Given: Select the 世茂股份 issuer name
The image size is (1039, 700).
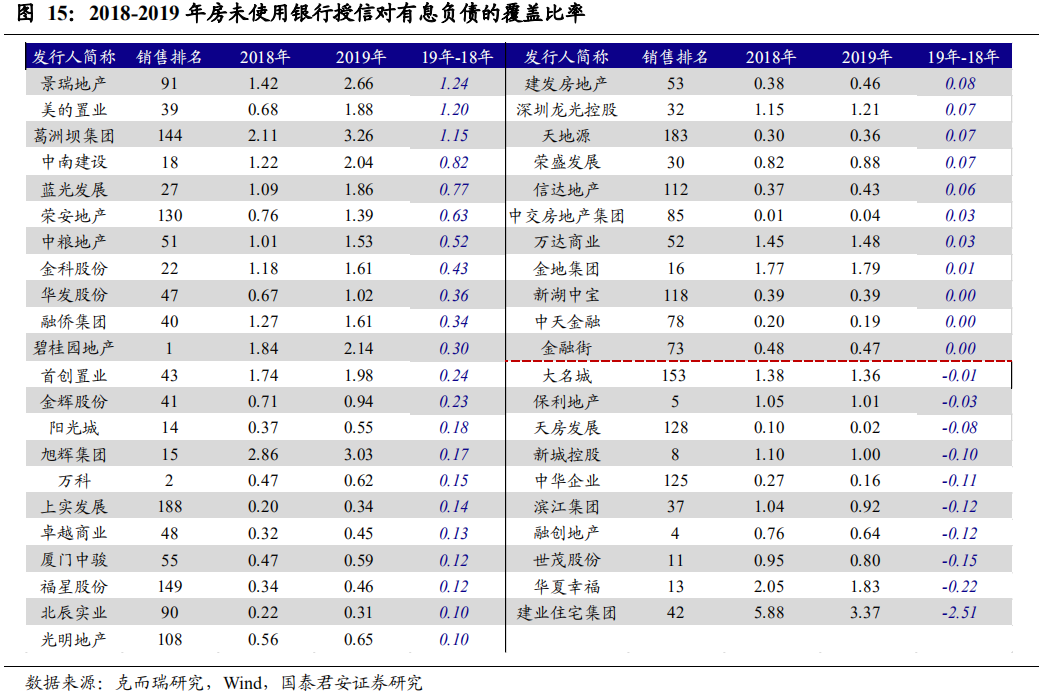Looking at the screenshot, I should (x=567, y=560).
